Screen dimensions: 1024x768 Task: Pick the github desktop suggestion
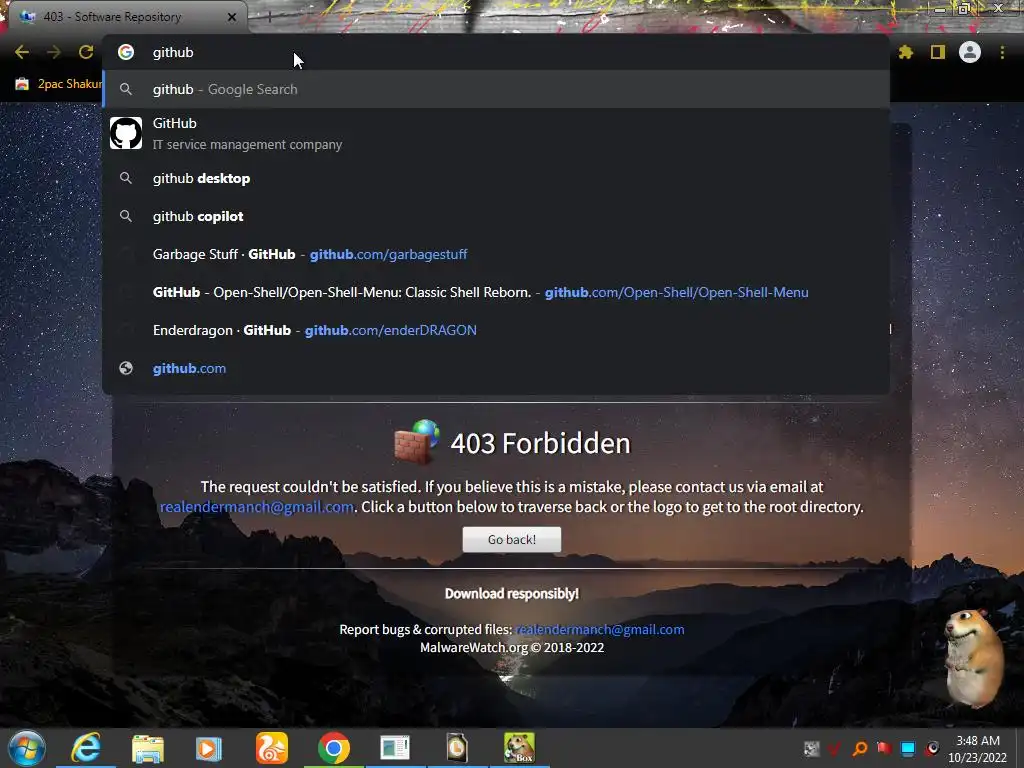coord(496,178)
